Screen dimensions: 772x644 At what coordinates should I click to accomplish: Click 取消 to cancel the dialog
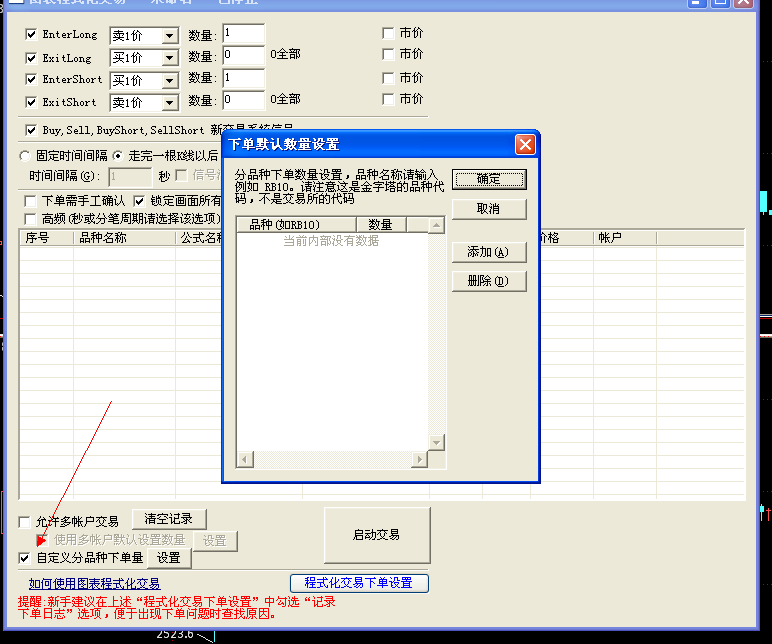(489, 209)
